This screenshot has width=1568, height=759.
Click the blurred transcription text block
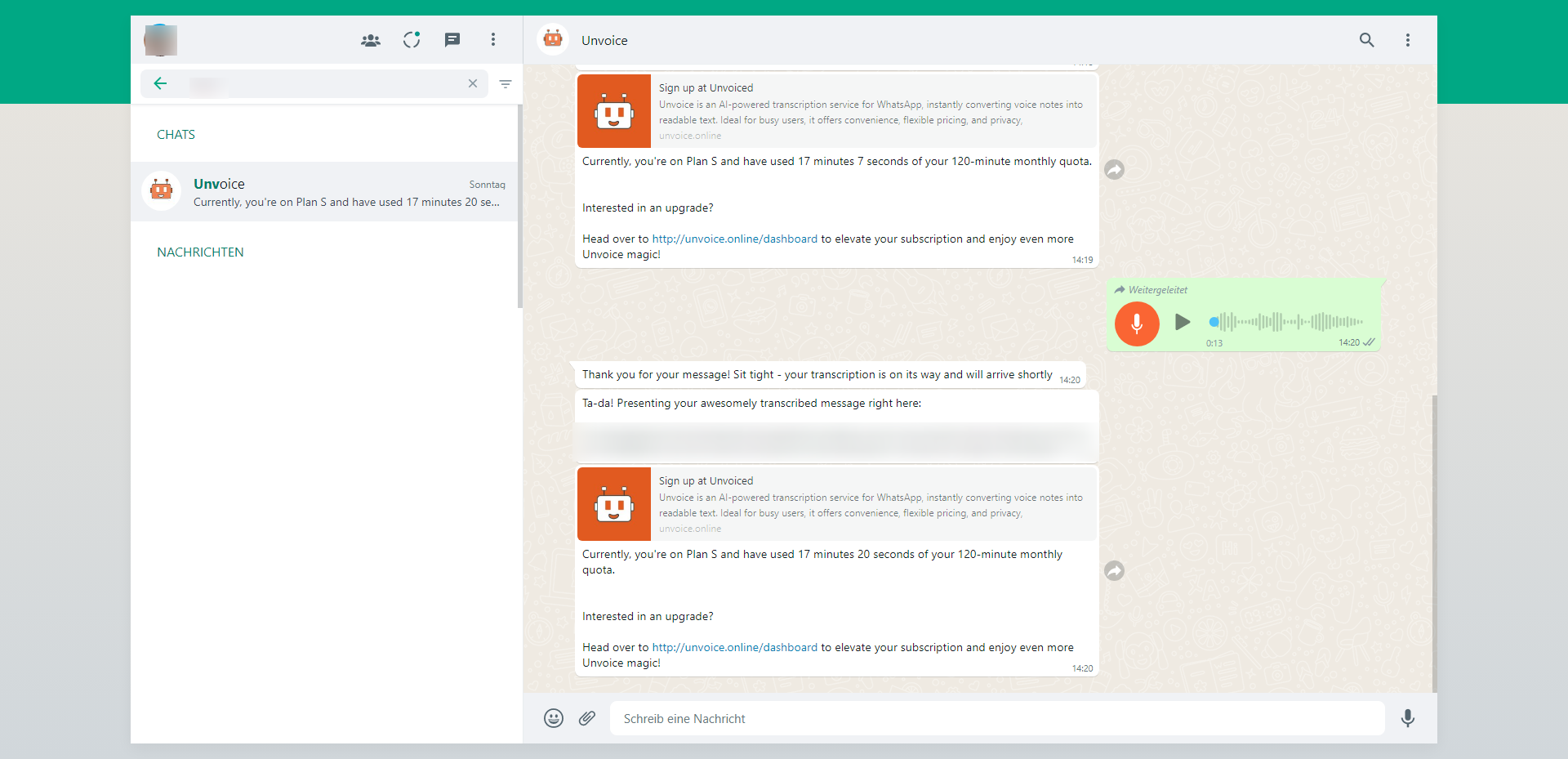pos(837,442)
